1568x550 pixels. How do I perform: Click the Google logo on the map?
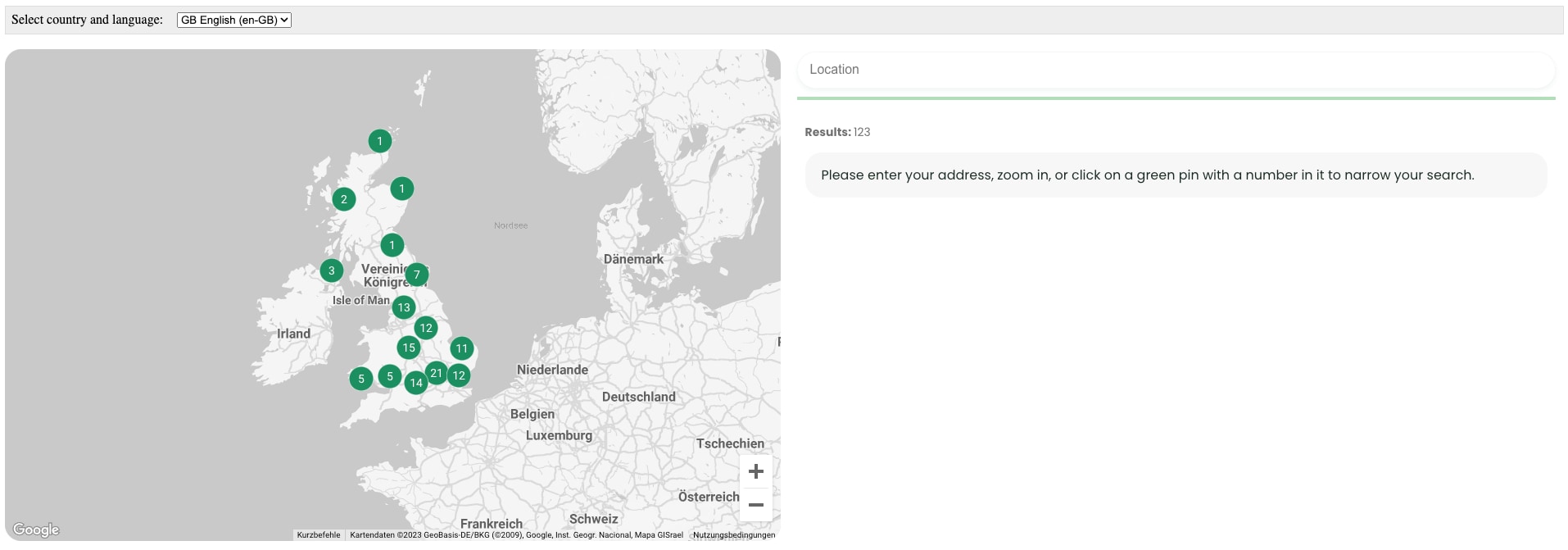pyautogui.click(x=36, y=530)
